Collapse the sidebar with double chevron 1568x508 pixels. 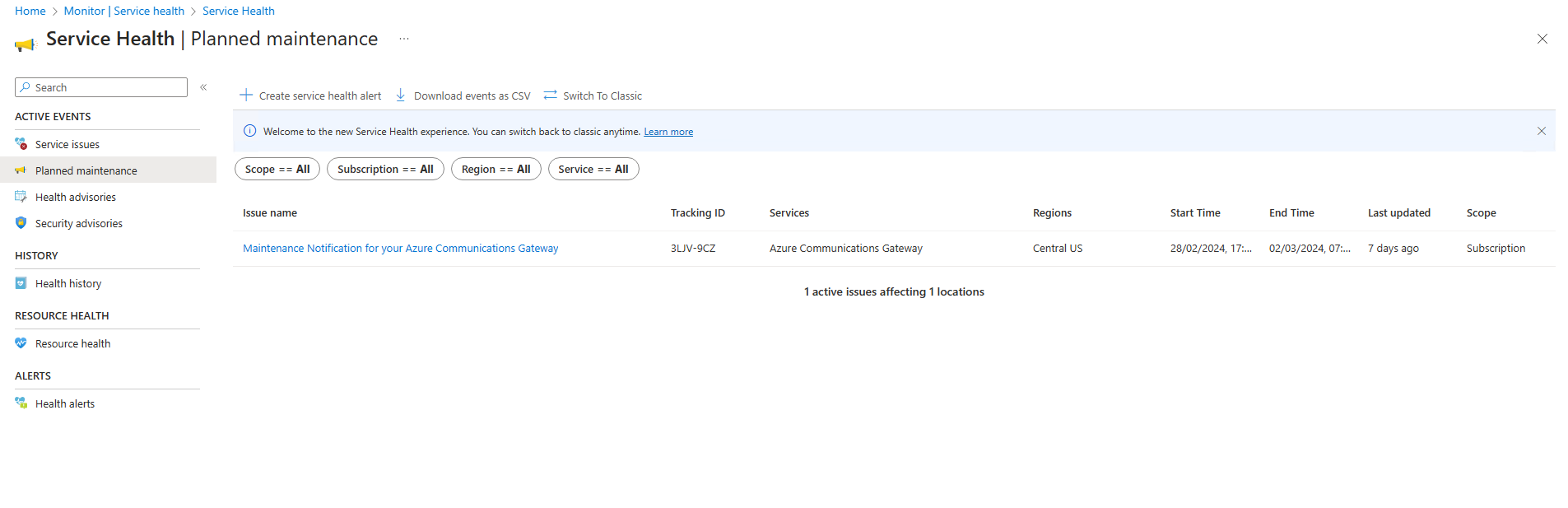pyautogui.click(x=203, y=87)
